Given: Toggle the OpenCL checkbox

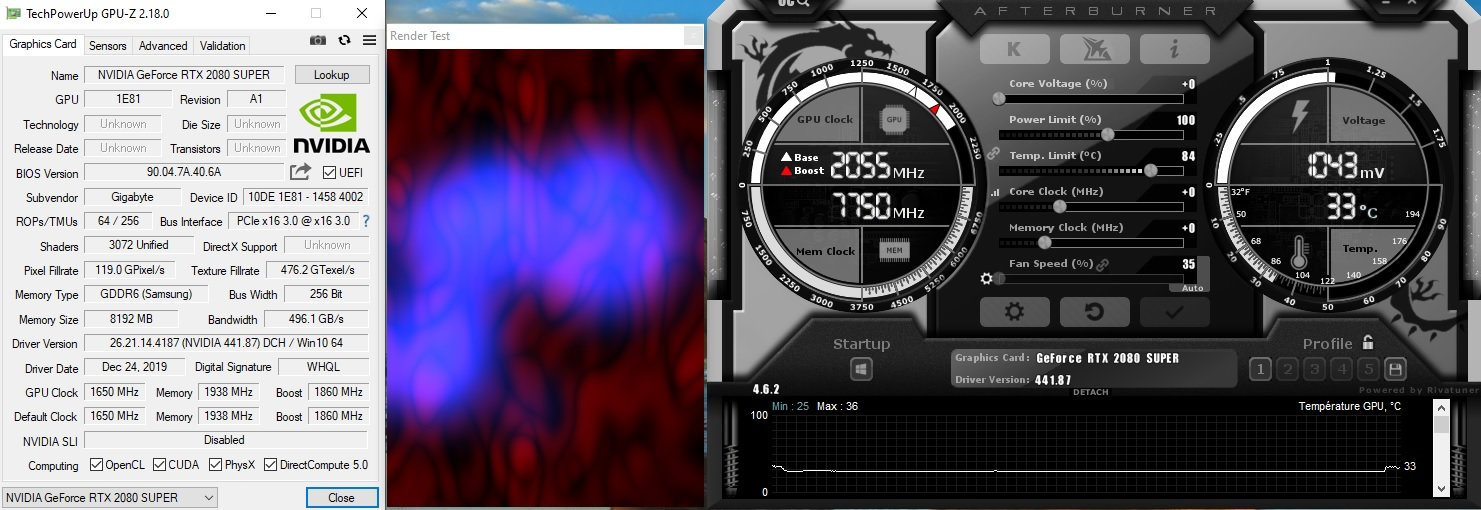Looking at the screenshot, I should (96, 465).
